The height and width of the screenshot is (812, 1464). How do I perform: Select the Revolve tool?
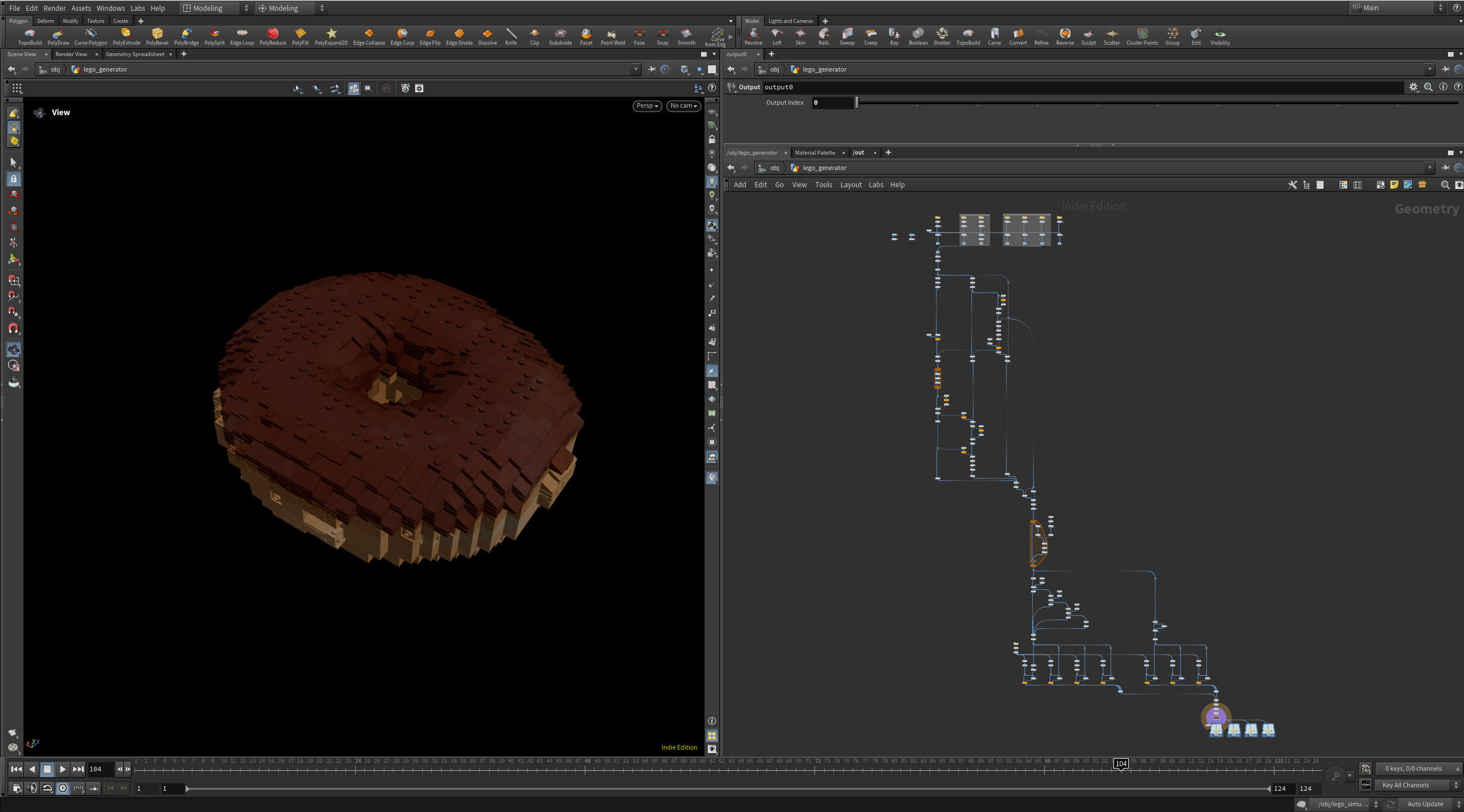point(753,37)
